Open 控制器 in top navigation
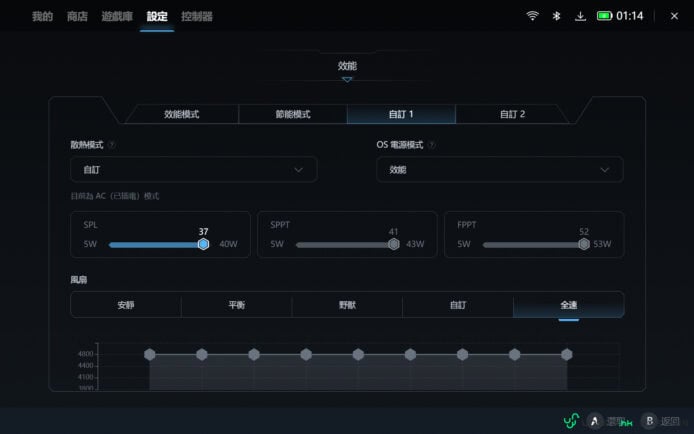Viewport: 694px width, 434px height. (197, 16)
